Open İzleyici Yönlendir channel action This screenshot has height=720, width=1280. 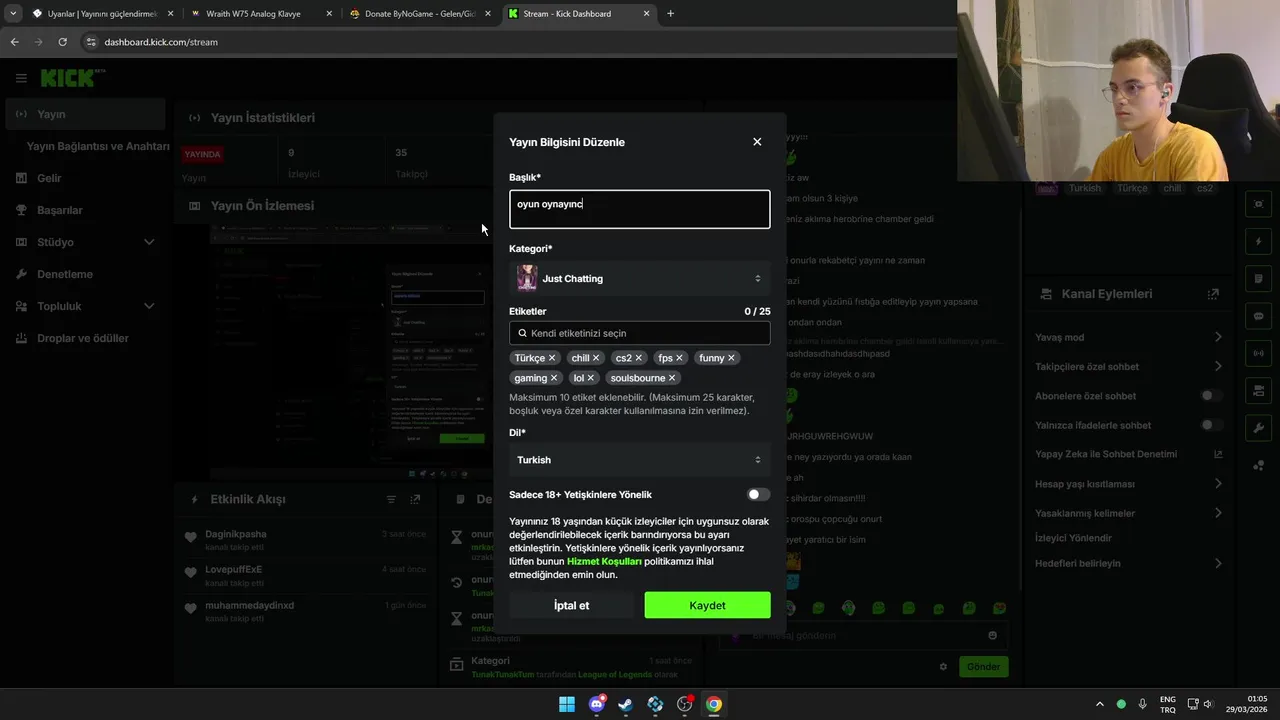pos(1073,538)
